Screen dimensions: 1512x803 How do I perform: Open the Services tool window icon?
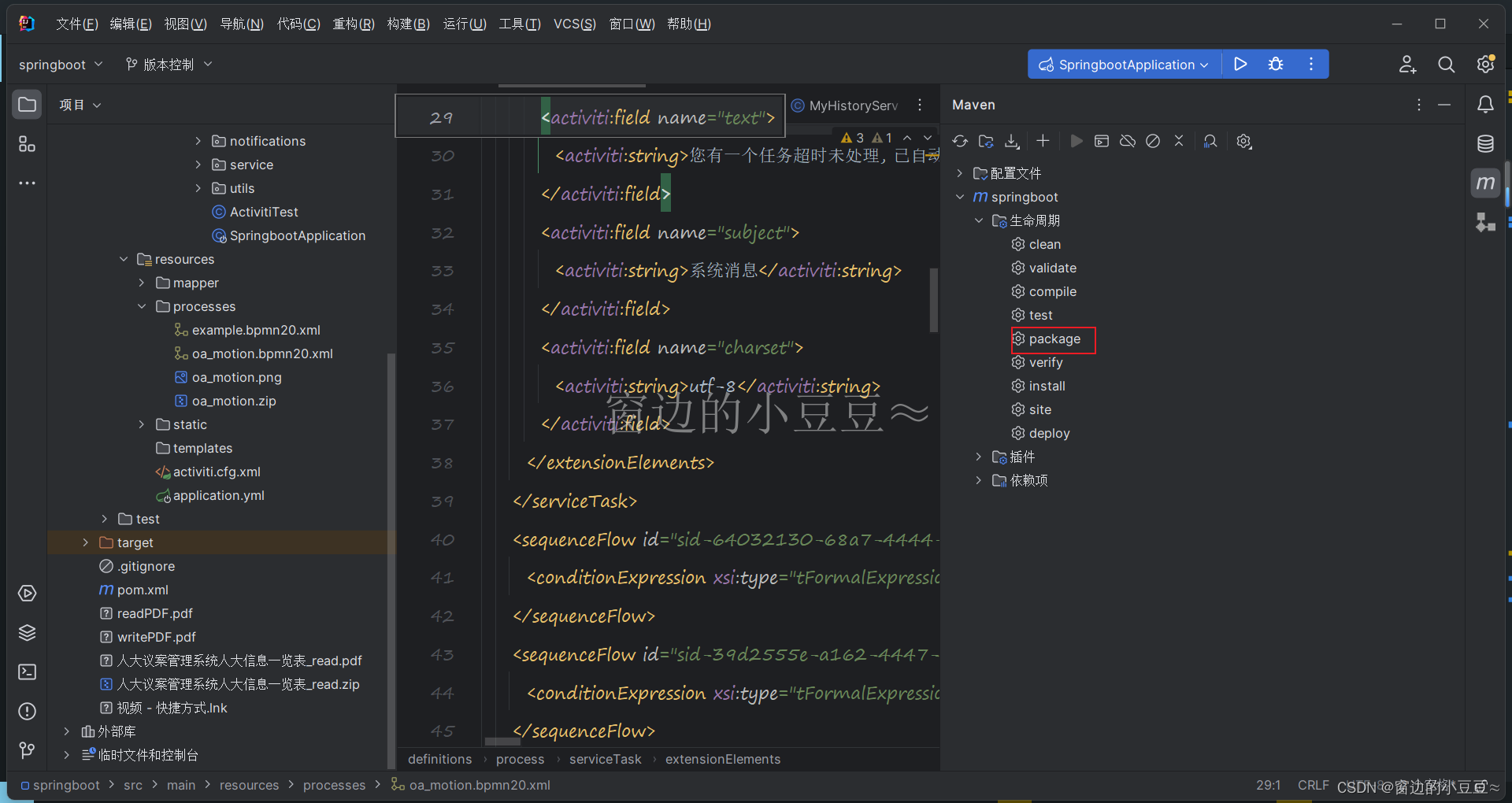[x=27, y=594]
